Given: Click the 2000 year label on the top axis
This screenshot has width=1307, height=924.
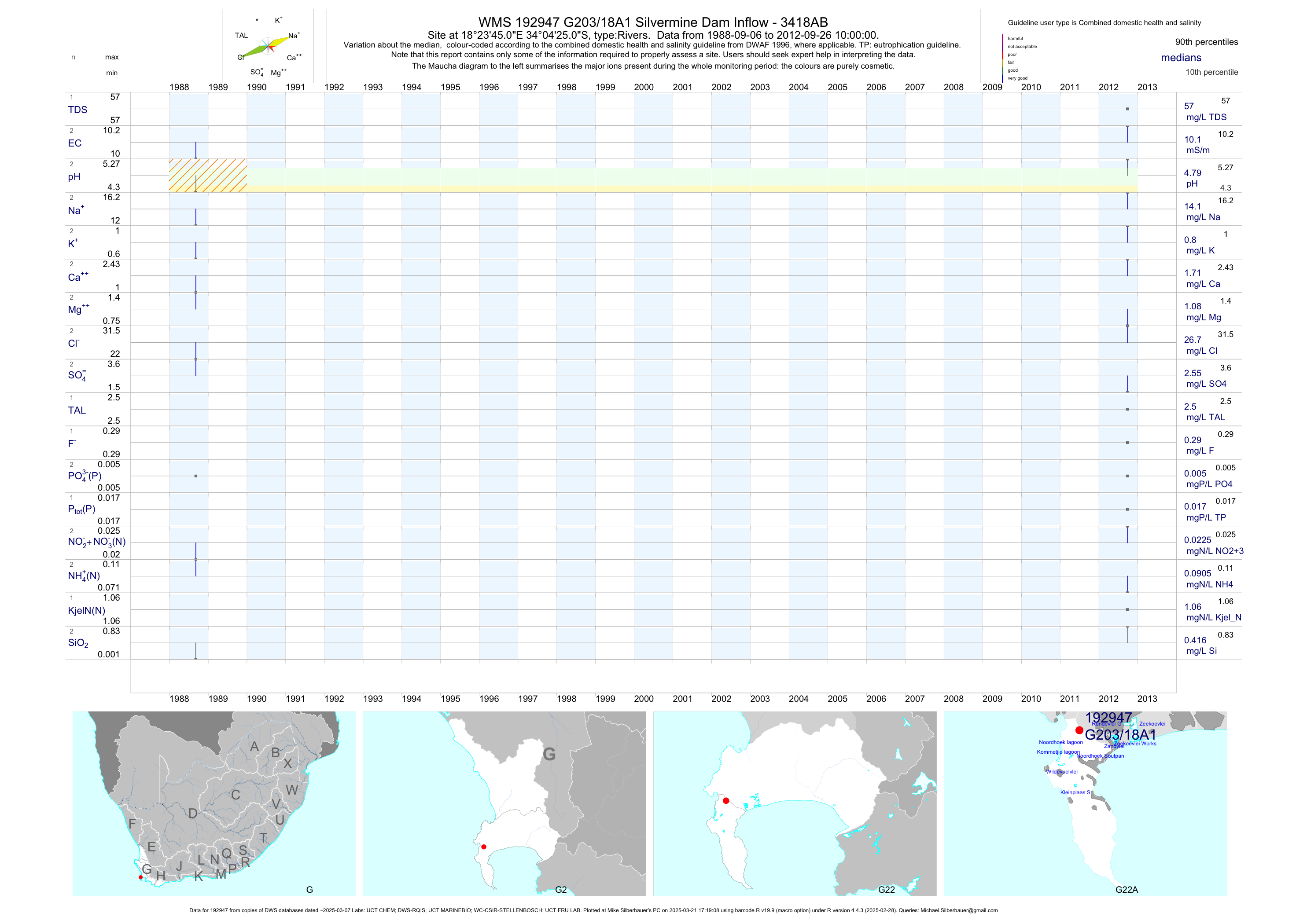Looking at the screenshot, I should (x=644, y=87).
